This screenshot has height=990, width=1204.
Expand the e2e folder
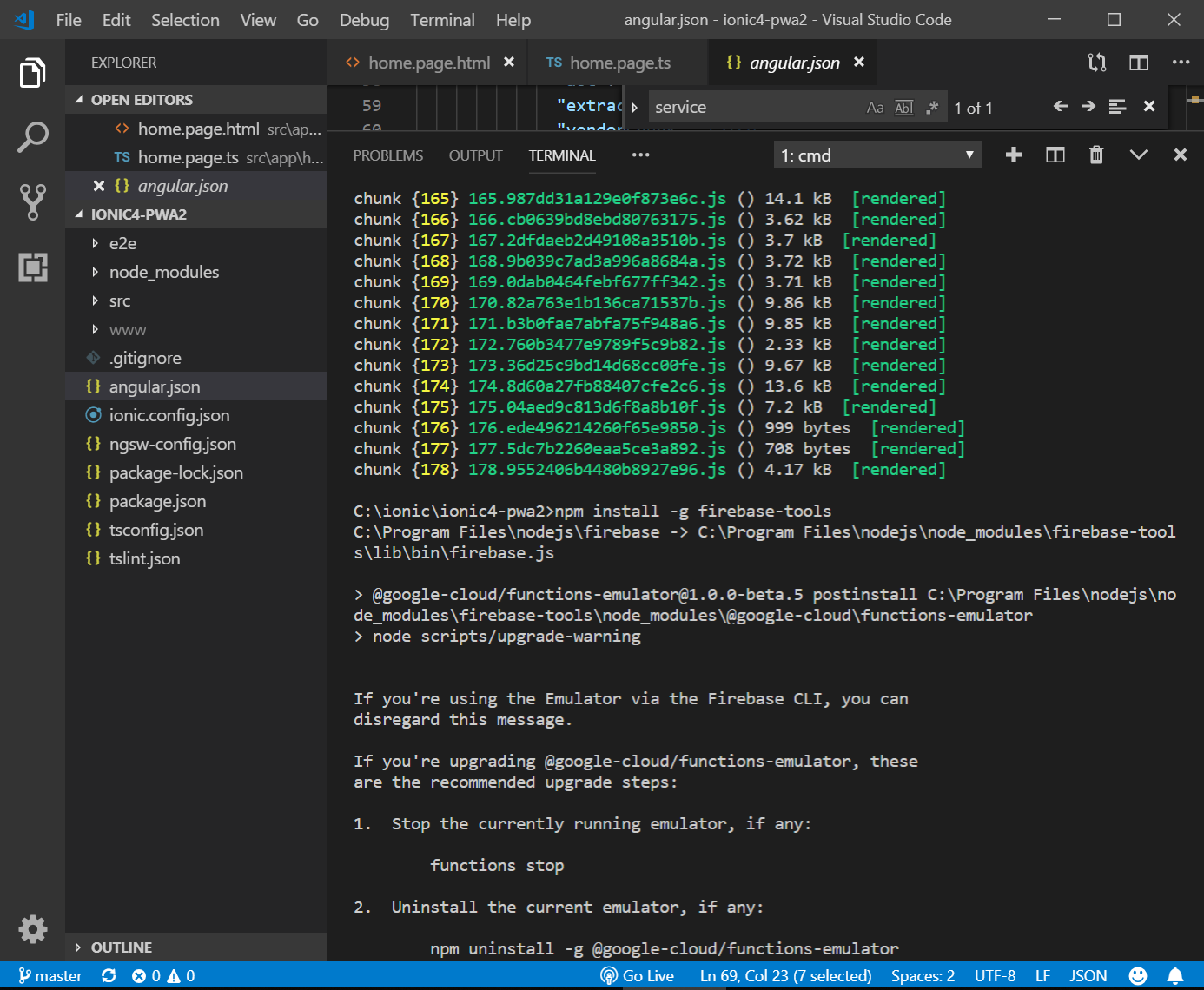pyautogui.click(x=95, y=243)
